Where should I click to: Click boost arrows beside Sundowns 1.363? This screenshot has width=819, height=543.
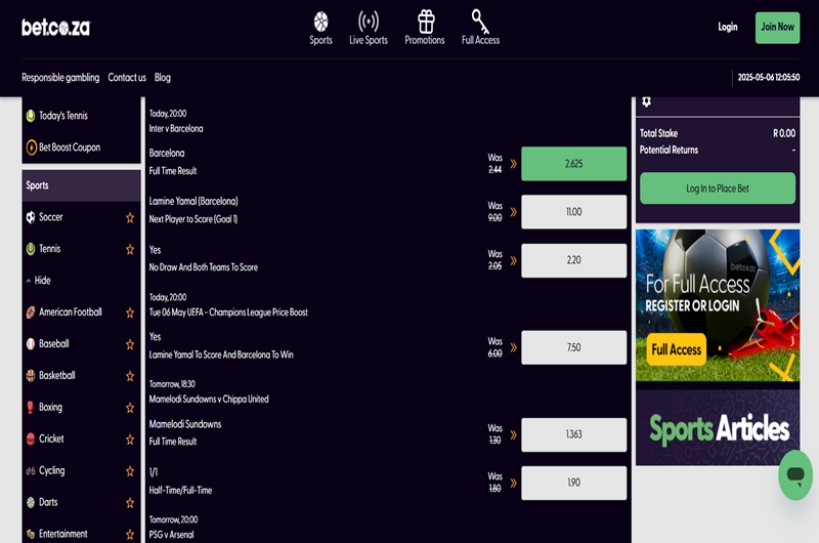click(x=513, y=434)
